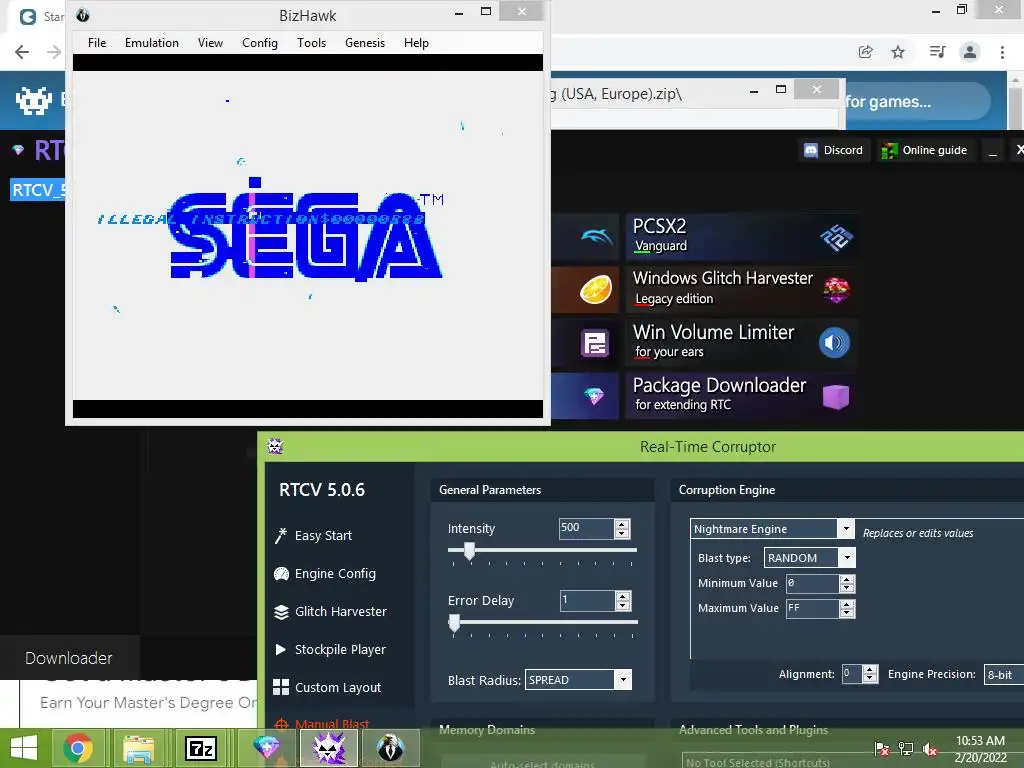The image size is (1024, 768).
Task: Open the Help menu in BizHawk
Action: pos(416,43)
